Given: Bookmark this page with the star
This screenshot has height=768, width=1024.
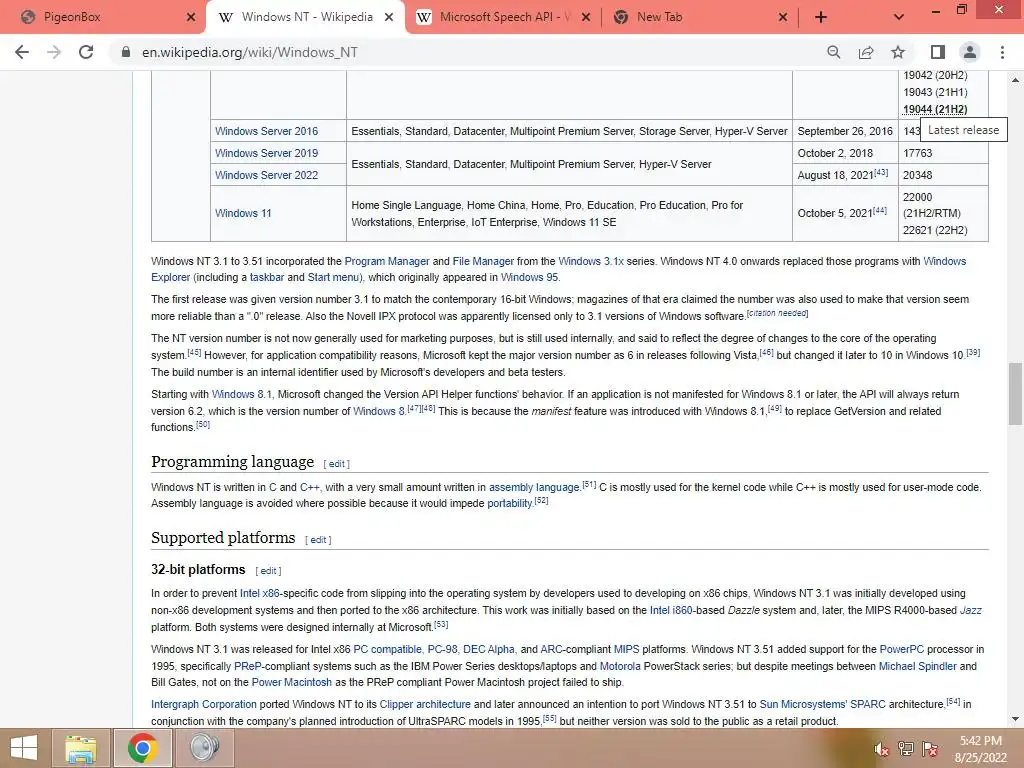Looking at the screenshot, I should pyautogui.click(x=898, y=52).
